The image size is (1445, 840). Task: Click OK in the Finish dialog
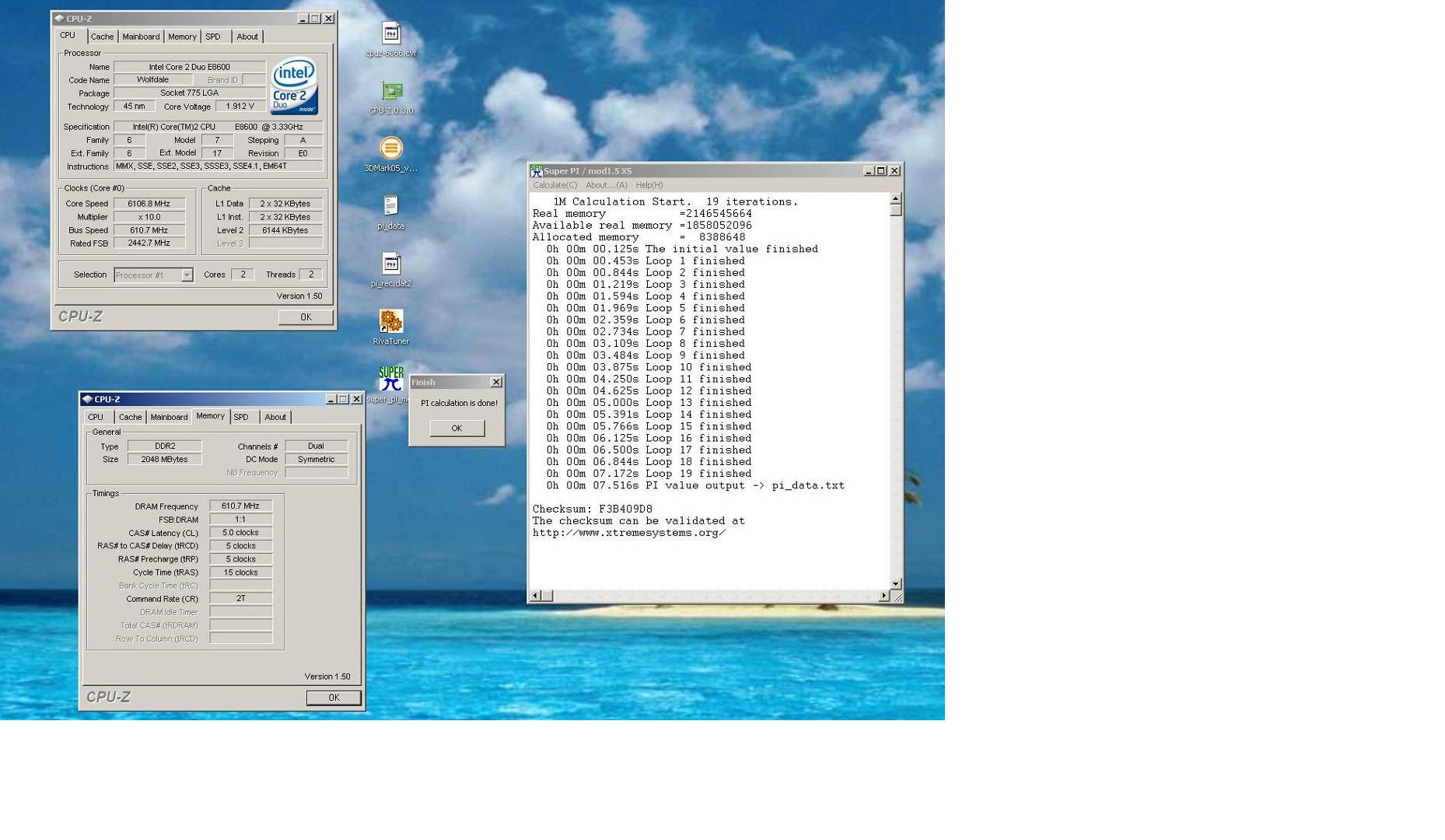(x=457, y=428)
